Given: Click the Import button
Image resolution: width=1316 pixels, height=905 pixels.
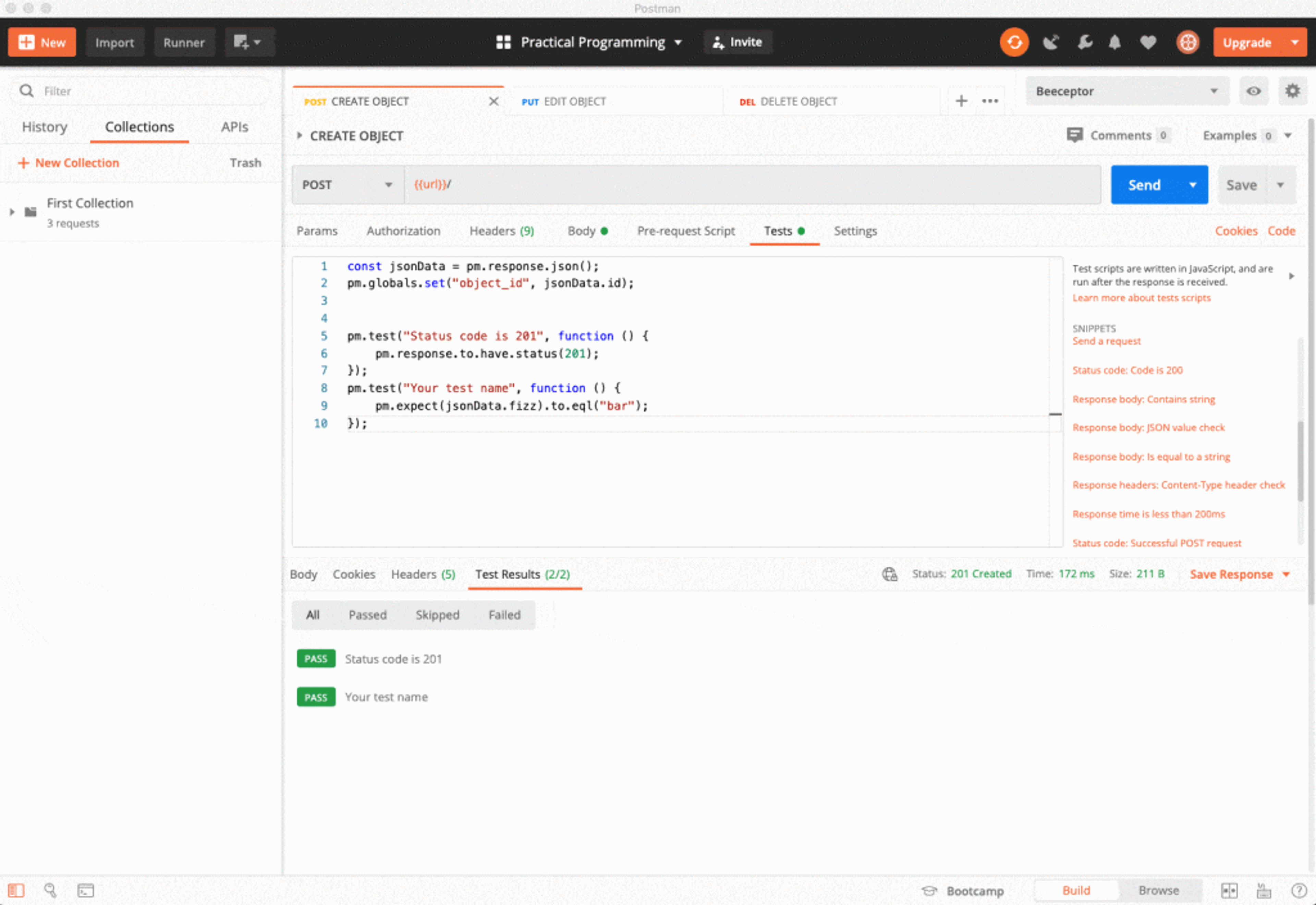Looking at the screenshot, I should click(114, 43).
